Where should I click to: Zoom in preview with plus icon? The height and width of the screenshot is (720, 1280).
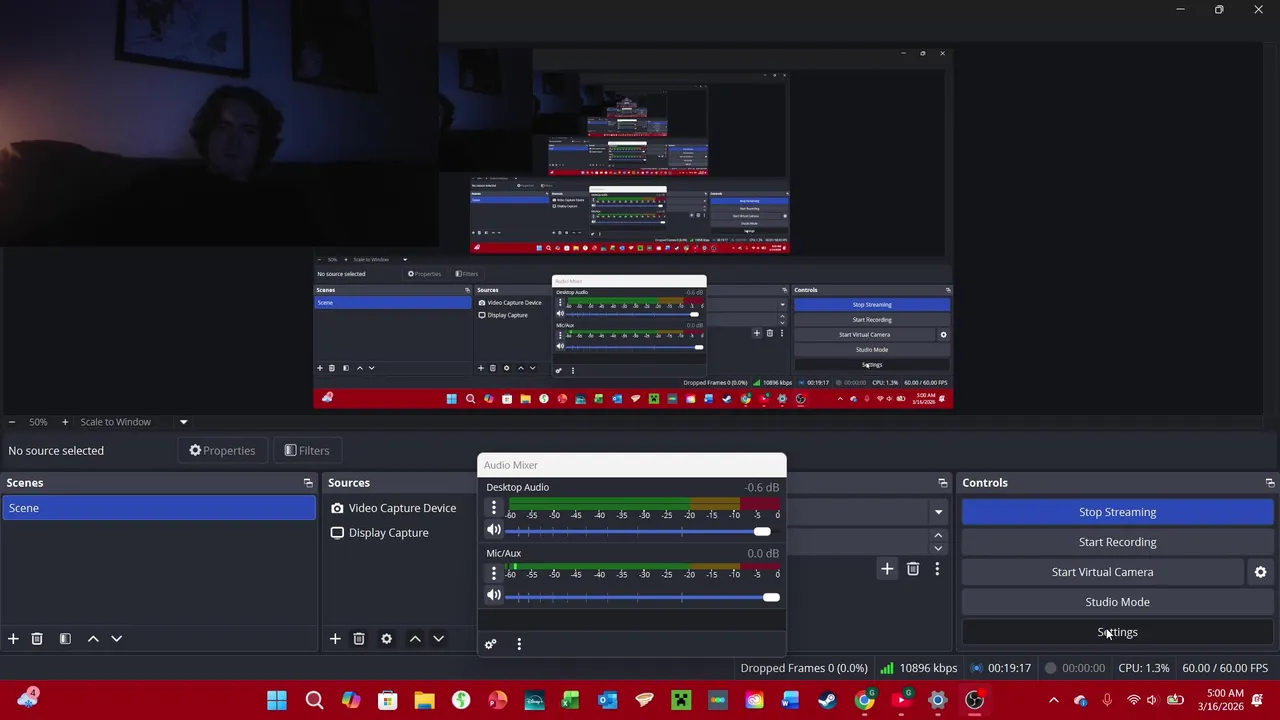pos(65,422)
